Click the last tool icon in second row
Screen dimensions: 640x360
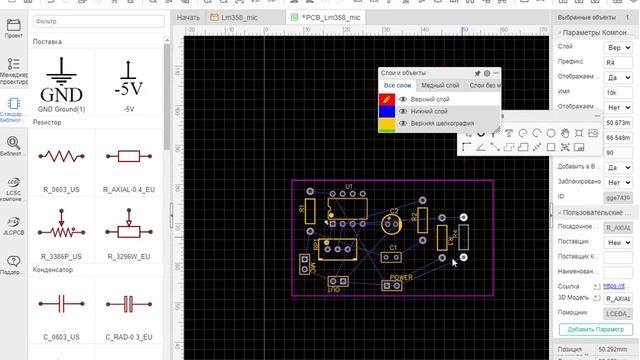tap(579, 147)
